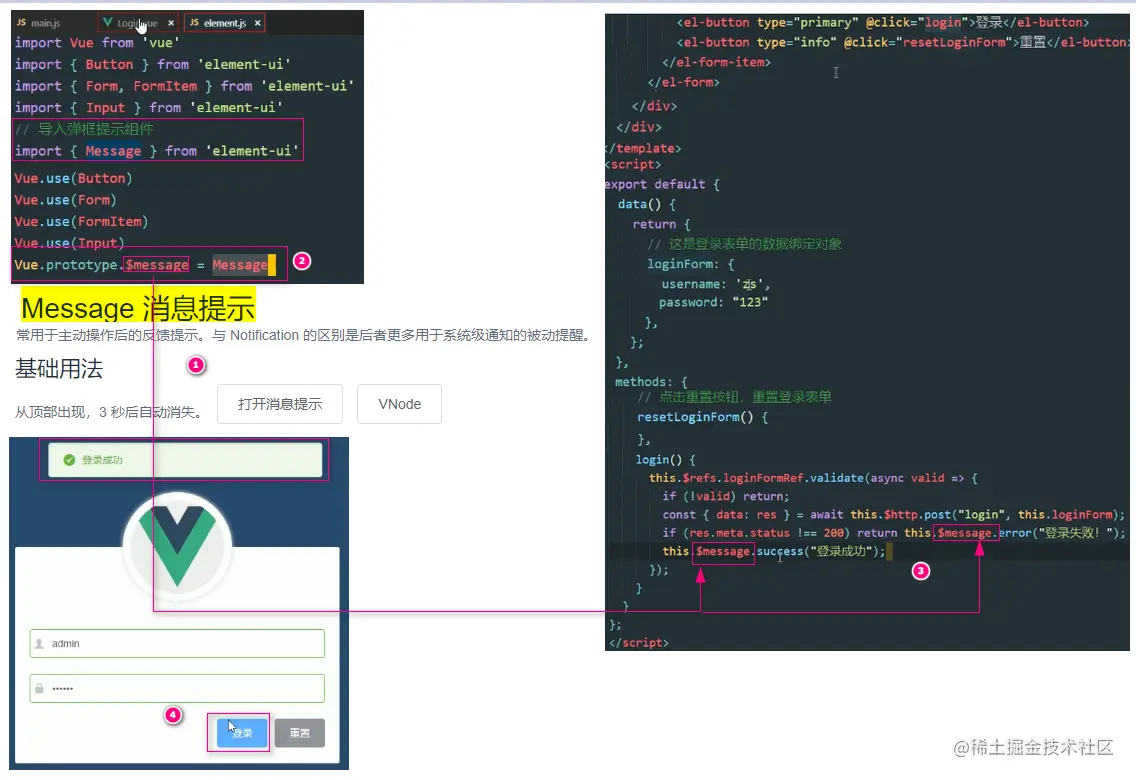Image resolution: width=1136 pixels, height=780 pixels.
Task: Click the 打开消息提示 button
Action: (x=280, y=404)
